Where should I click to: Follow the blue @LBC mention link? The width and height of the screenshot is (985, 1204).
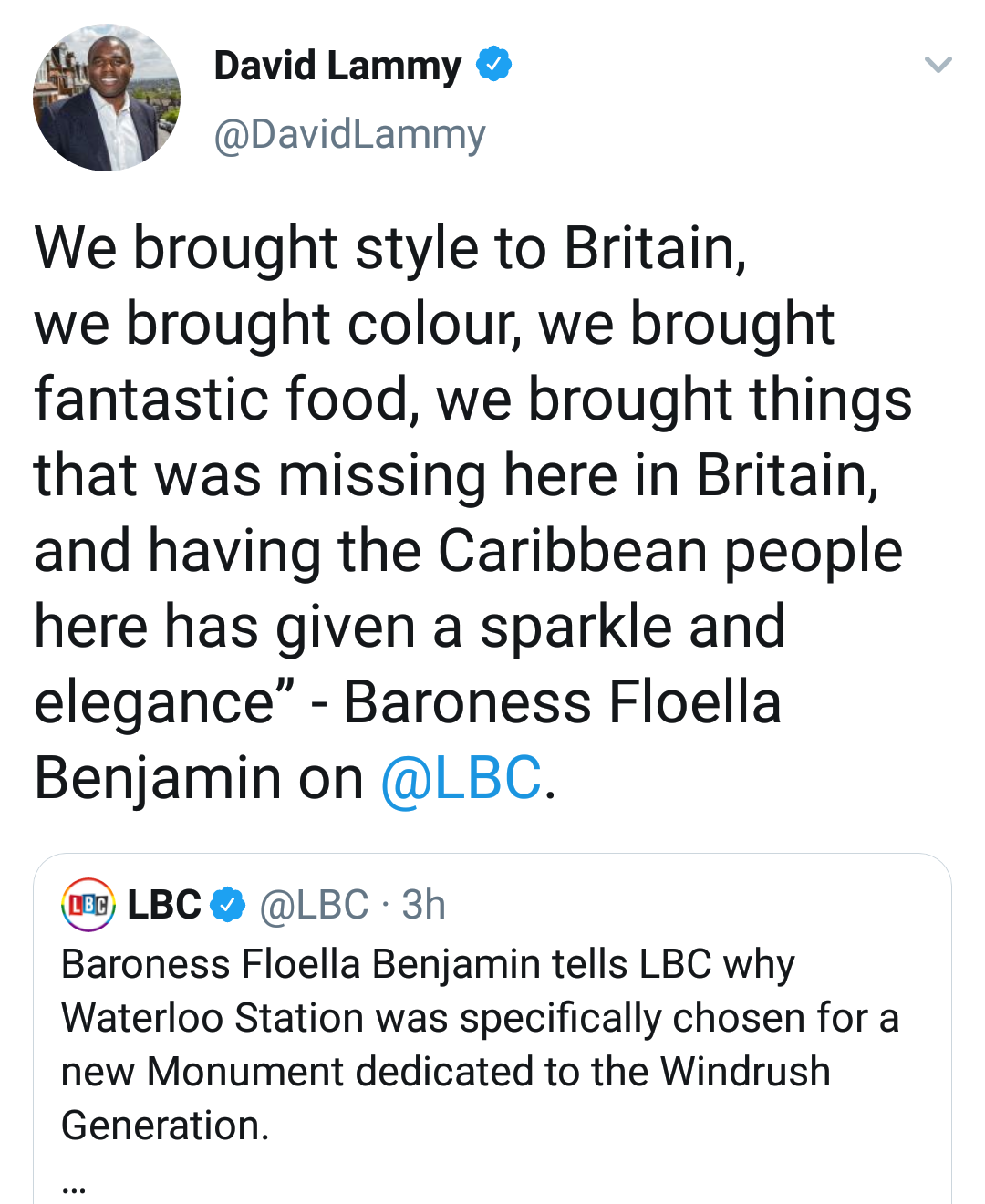coord(461,779)
